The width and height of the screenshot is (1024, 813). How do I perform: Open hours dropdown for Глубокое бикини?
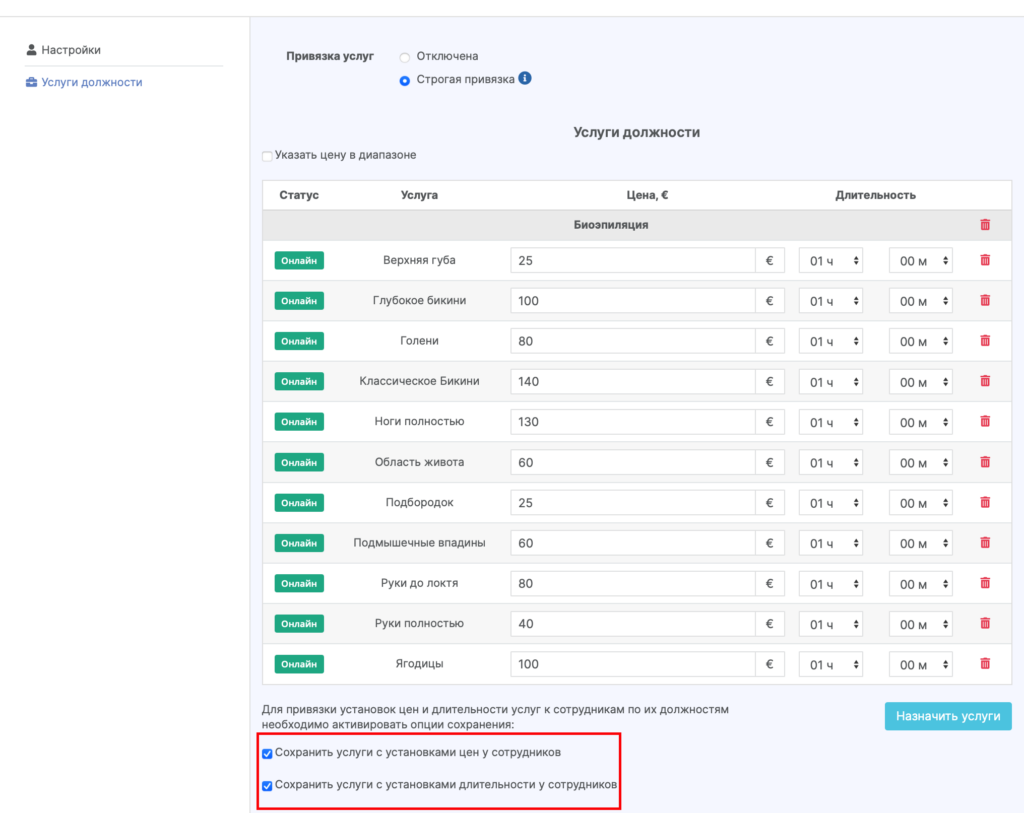click(x=830, y=301)
